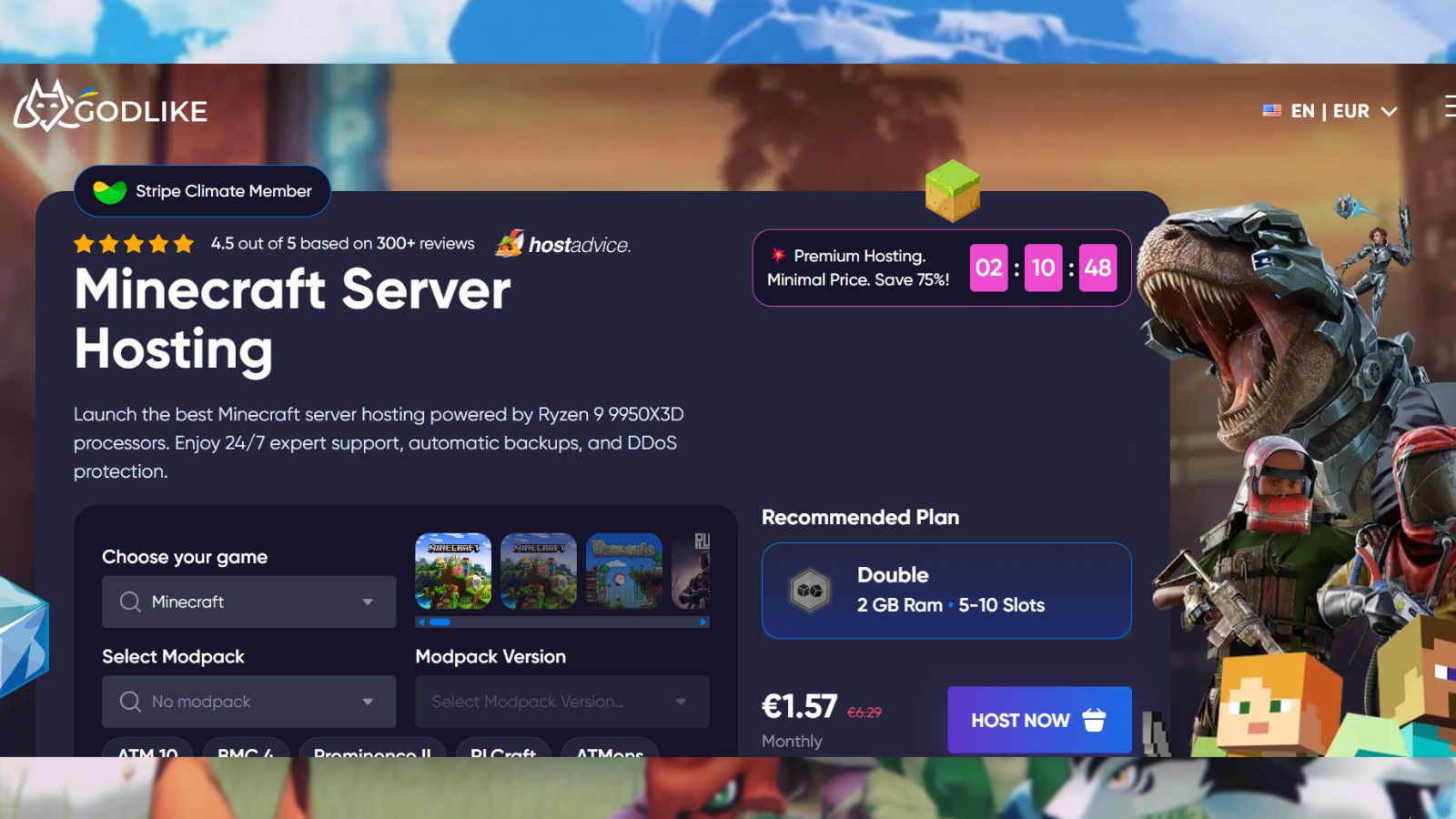Click the arrow in the Minecraft game dropdown
Image resolution: width=1456 pixels, height=819 pixels.
[x=368, y=602]
